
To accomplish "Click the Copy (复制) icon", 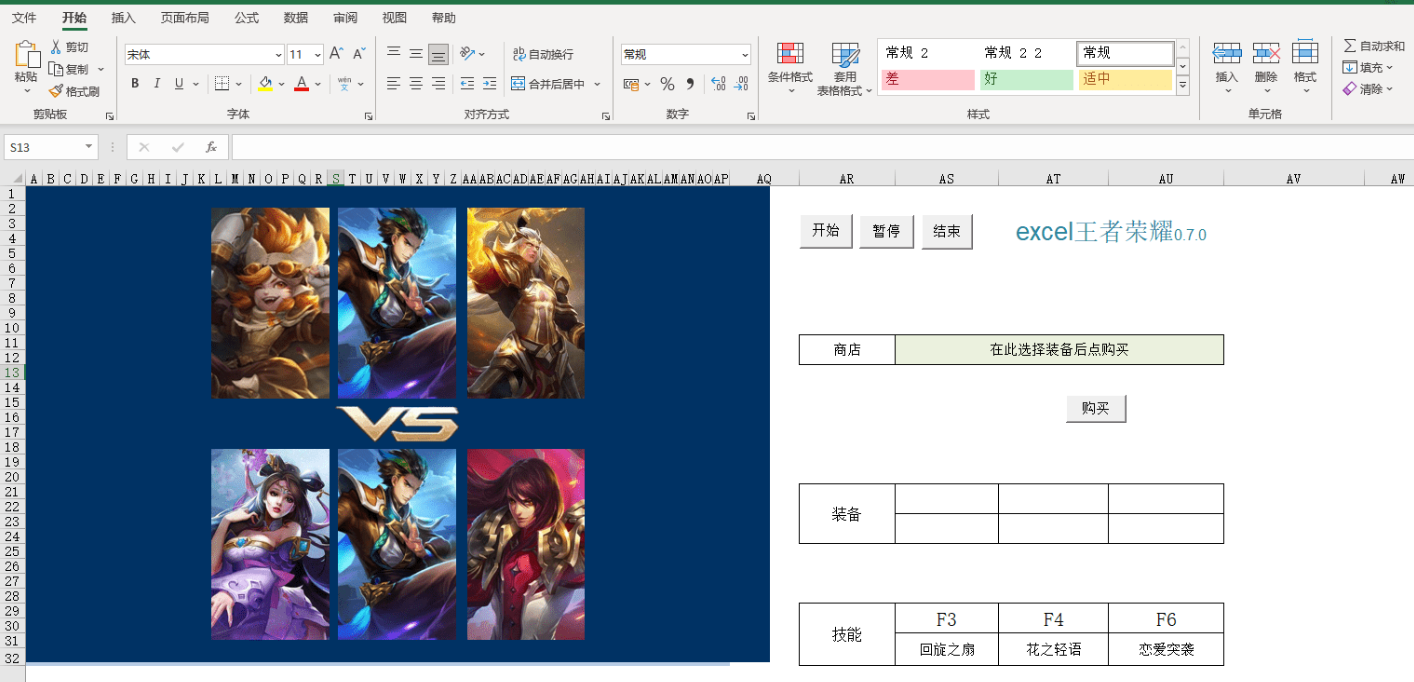I will [x=56, y=69].
